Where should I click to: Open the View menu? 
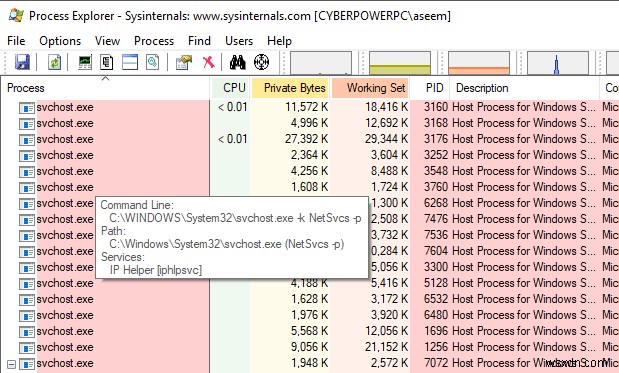tap(107, 41)
